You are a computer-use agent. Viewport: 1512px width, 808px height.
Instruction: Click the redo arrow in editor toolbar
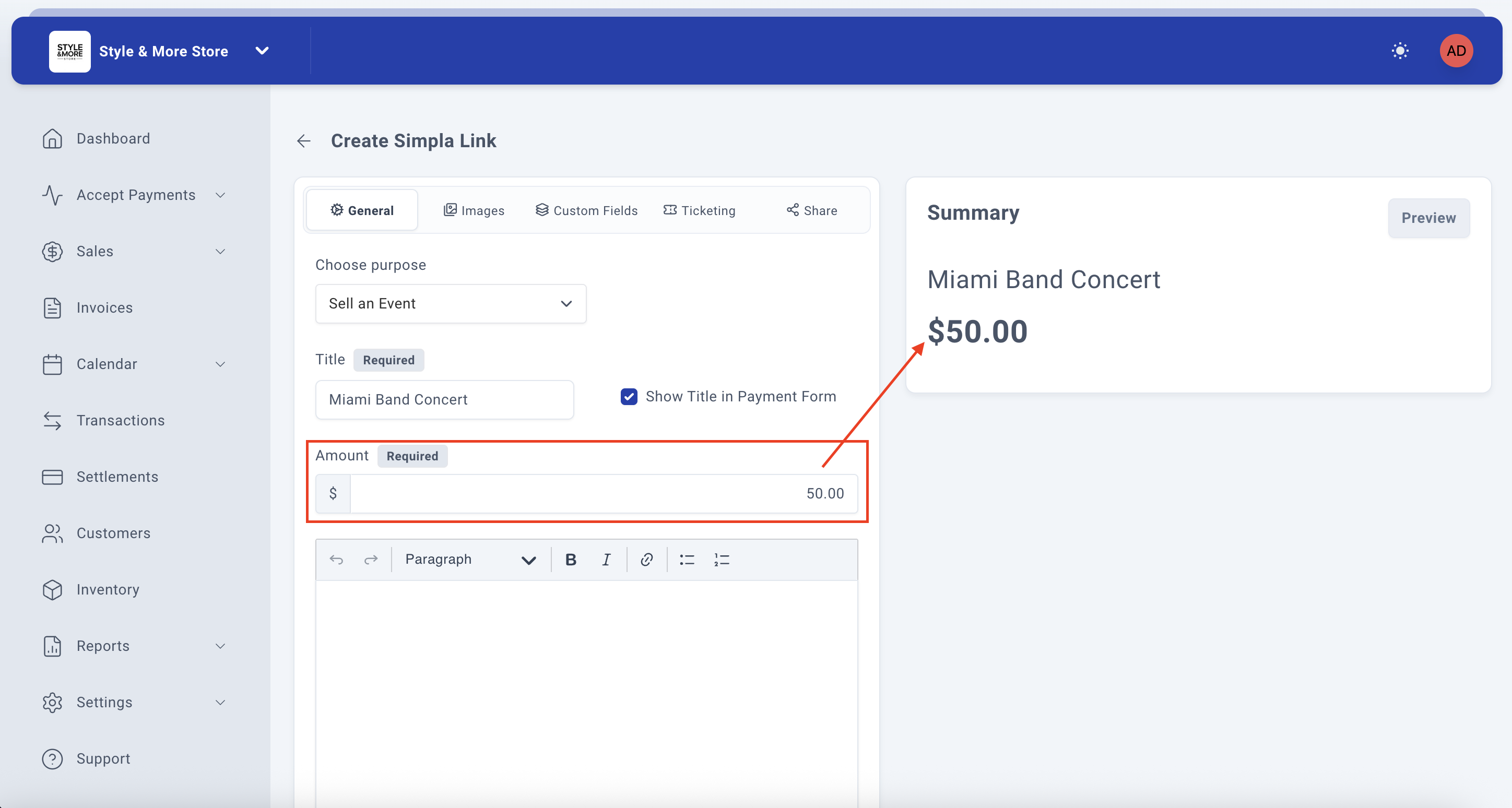click(371, 560)
